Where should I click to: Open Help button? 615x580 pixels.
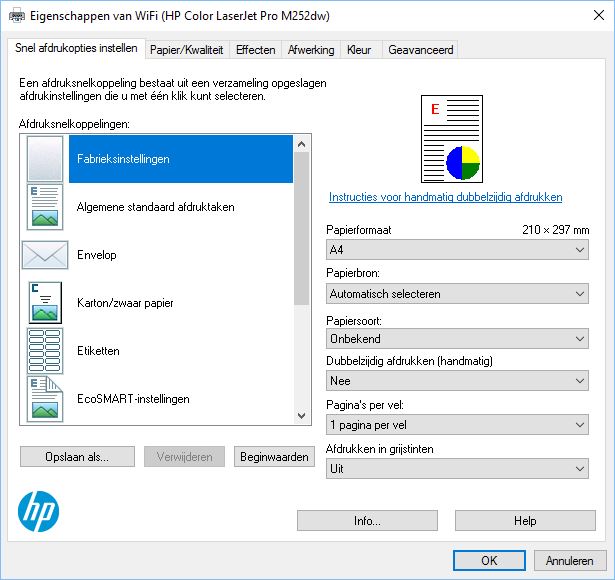pos(525,520)
